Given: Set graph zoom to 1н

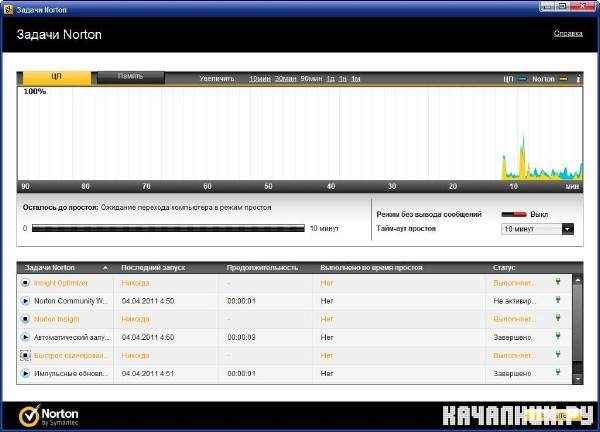Looking at the screenshot, I should pyautogui.click(x=342, y=79).
